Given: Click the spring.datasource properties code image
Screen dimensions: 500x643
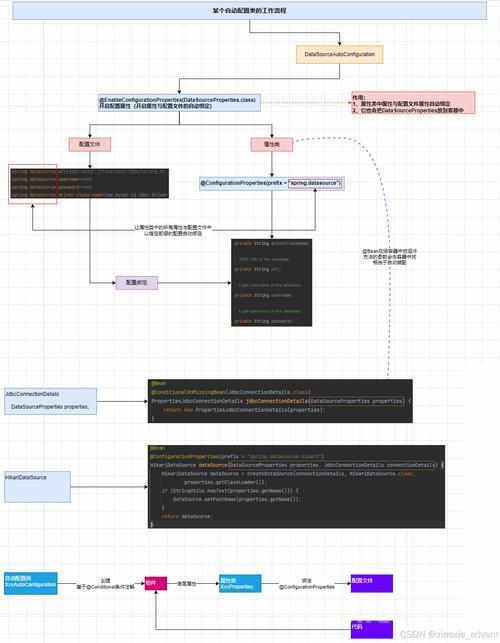Looking at the screenshot, I should tap(89, 183).
